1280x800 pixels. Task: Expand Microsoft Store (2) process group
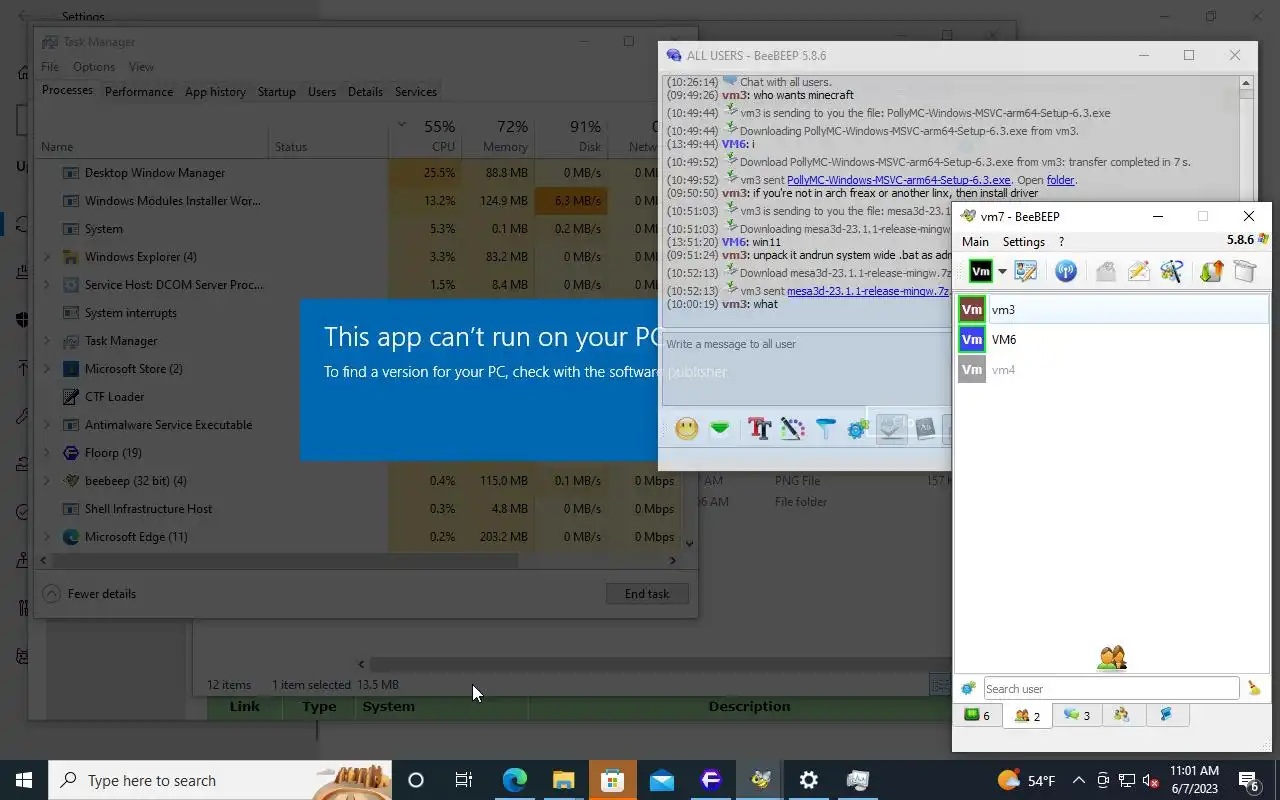[x=47, y=369]
